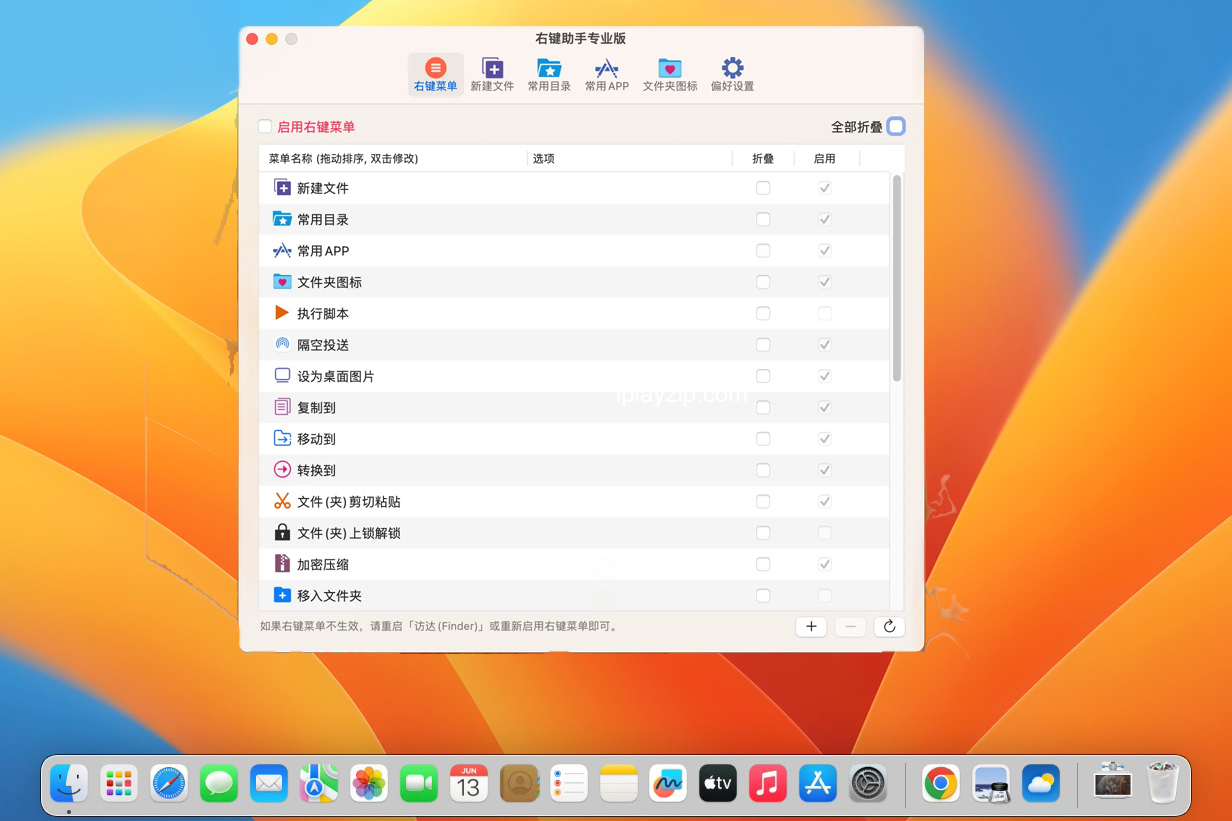
Task: Select the 执行脚本 row text
Action: [323, 313]
